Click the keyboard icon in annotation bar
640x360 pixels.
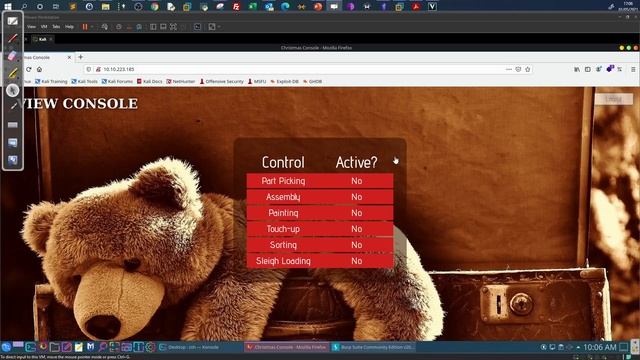coord(13,125)
